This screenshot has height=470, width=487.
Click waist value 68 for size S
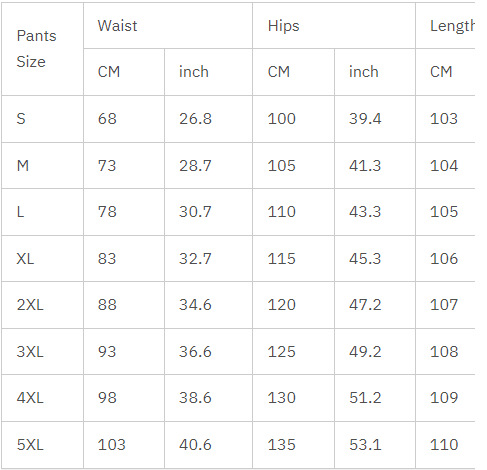pos(107,119)
